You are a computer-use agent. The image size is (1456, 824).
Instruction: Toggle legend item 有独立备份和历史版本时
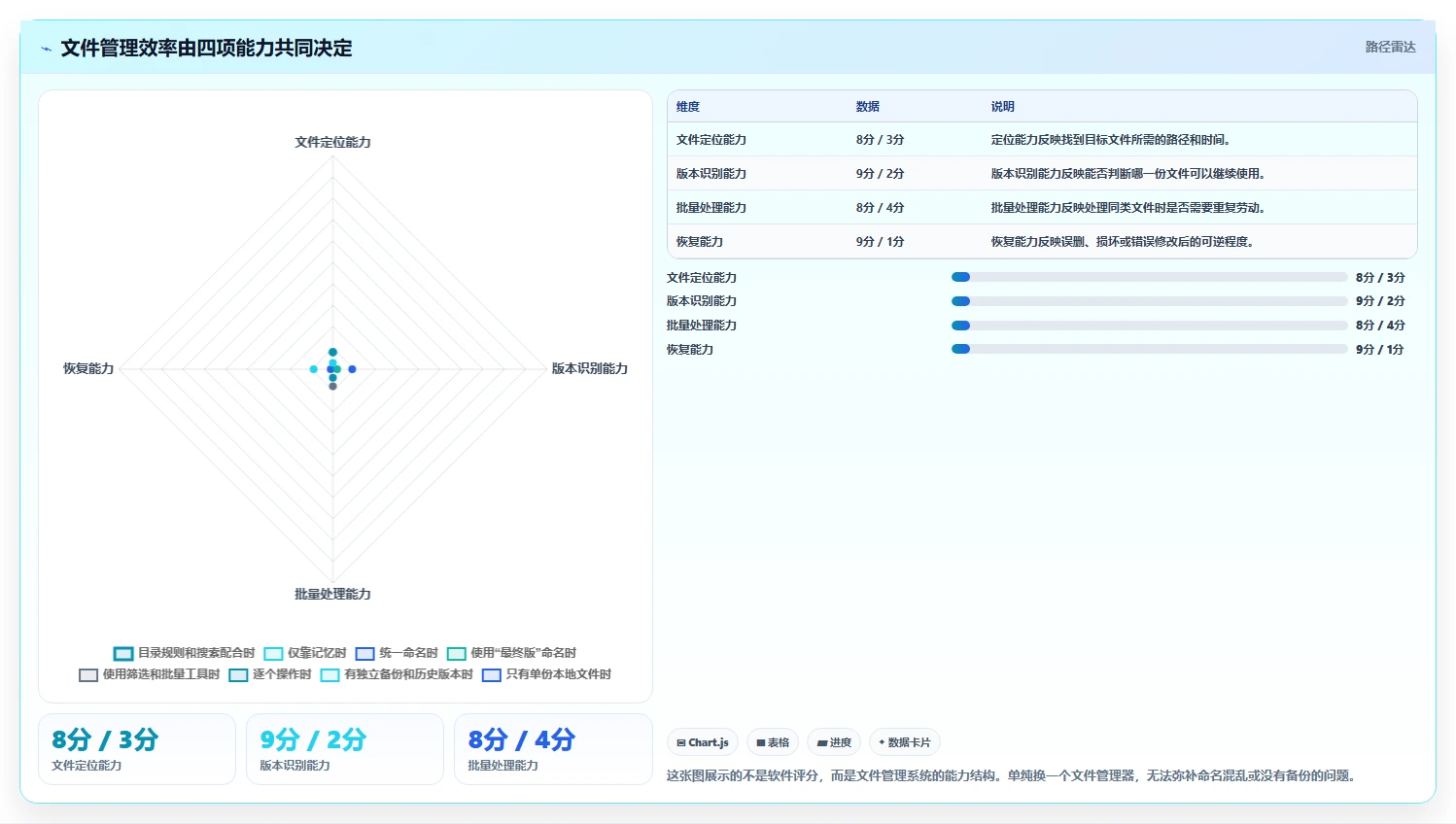pyautogui.click(x=397, y=674)
